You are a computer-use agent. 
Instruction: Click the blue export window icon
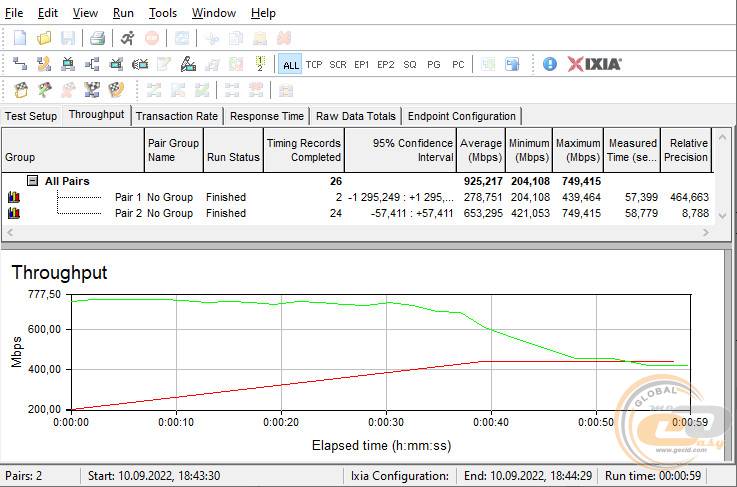[x=512, y=64]
